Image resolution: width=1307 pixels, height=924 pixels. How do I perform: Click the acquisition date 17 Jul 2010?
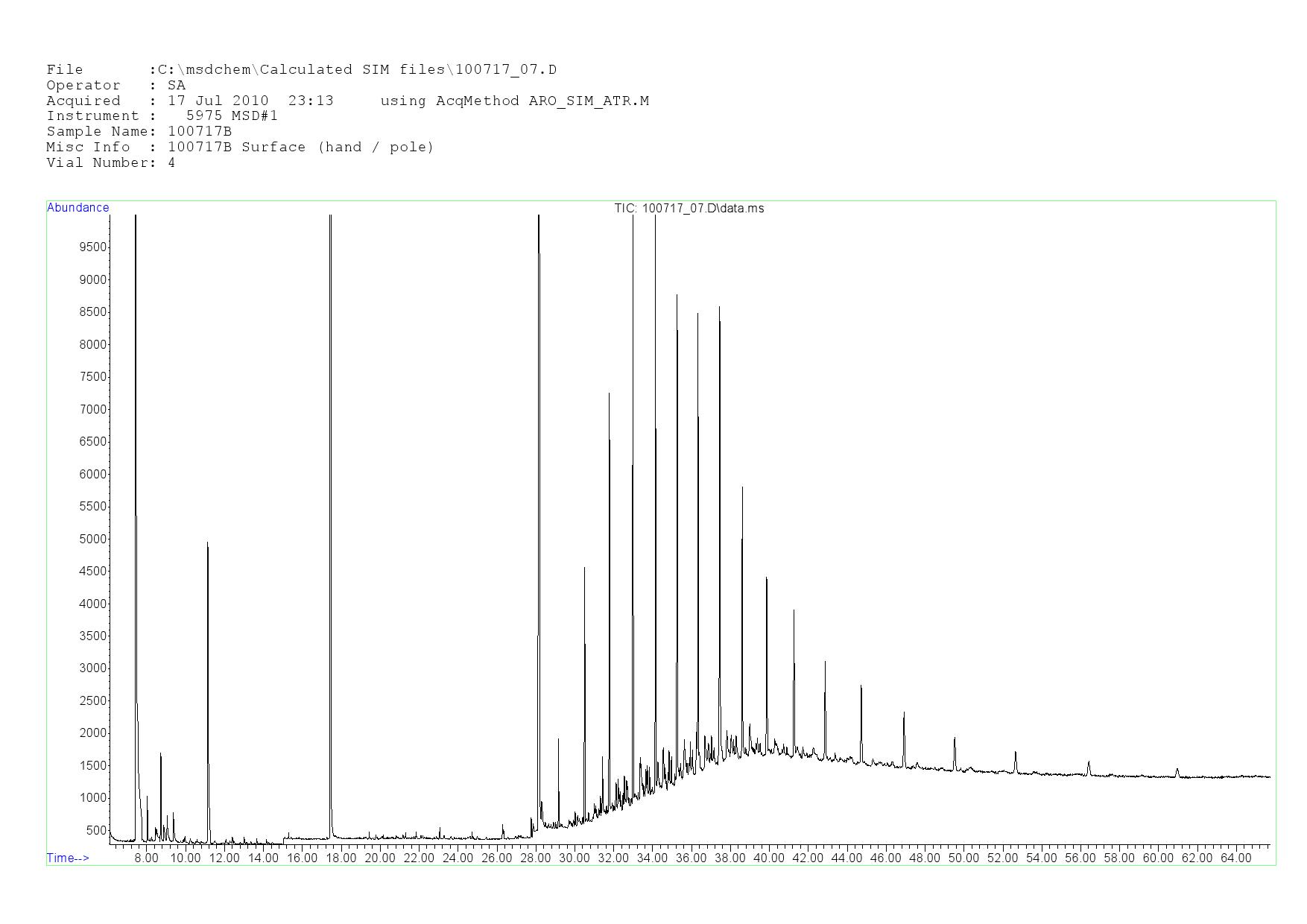pyautogui.click(x=218, y=101)
